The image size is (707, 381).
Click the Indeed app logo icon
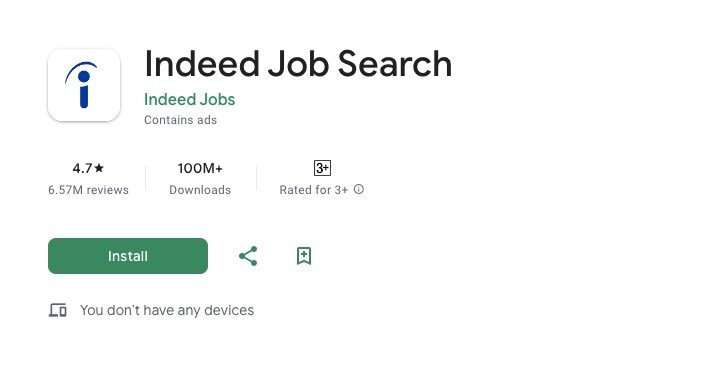click(84, 85)
